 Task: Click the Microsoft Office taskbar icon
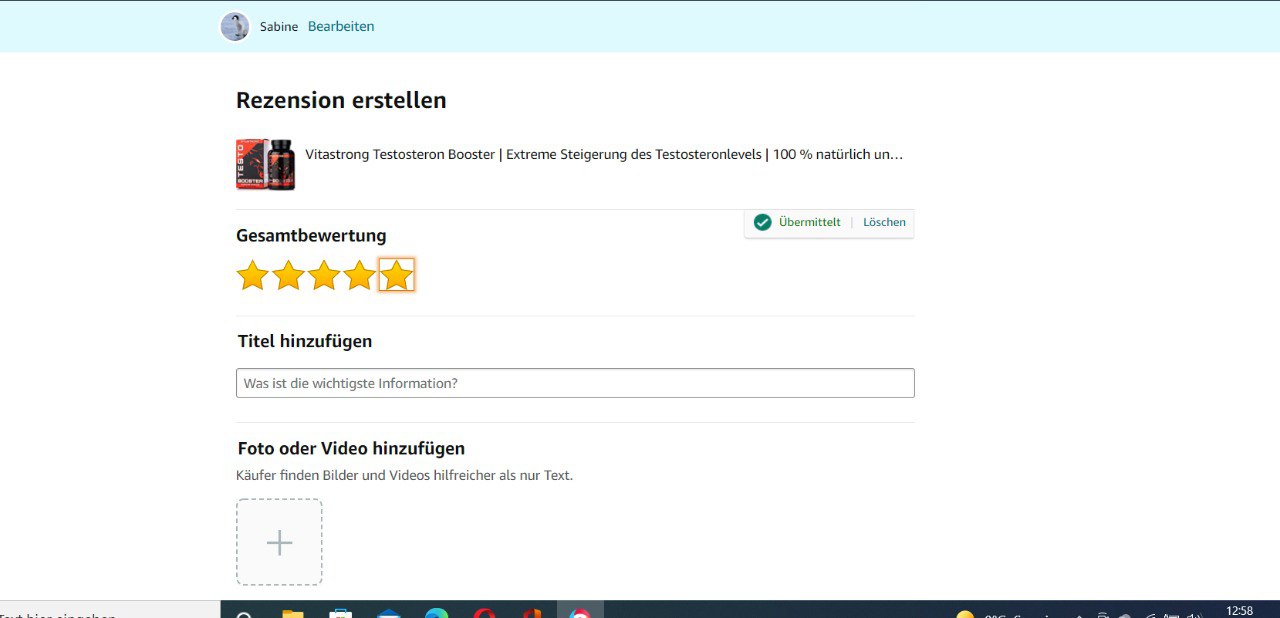(532, 612)
